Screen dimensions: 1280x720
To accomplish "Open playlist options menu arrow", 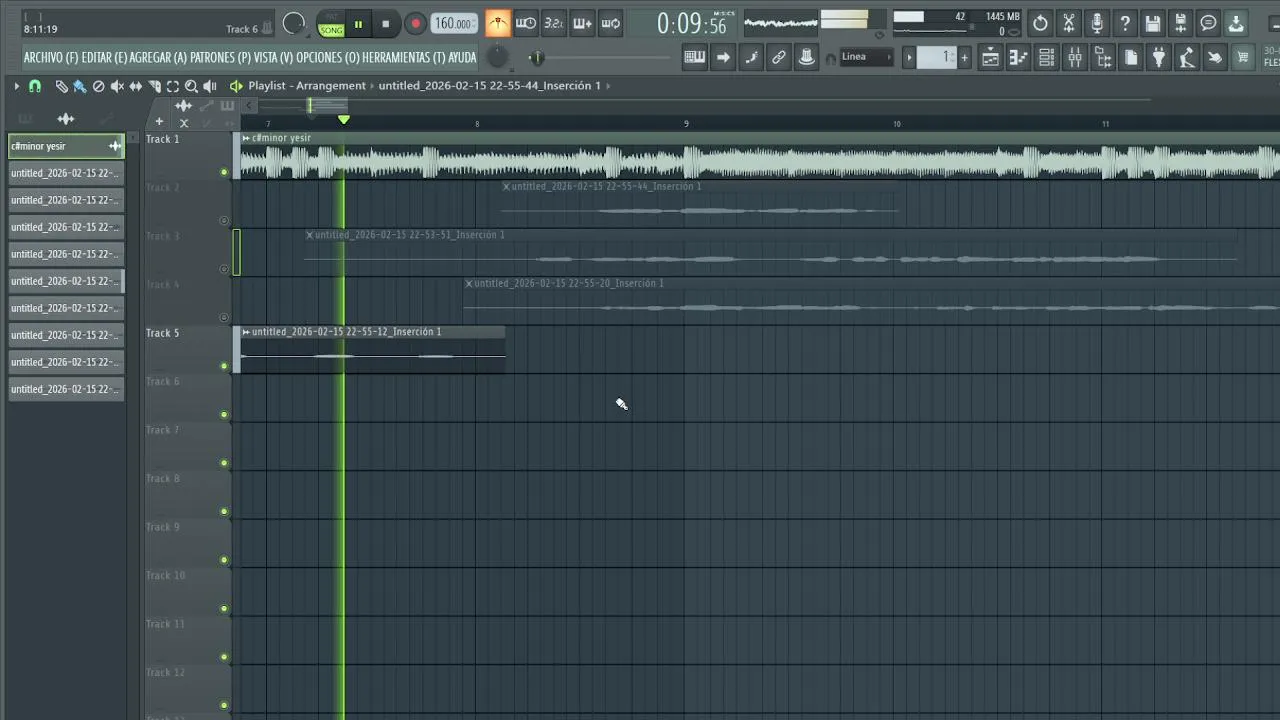I will tap(17, 86).
